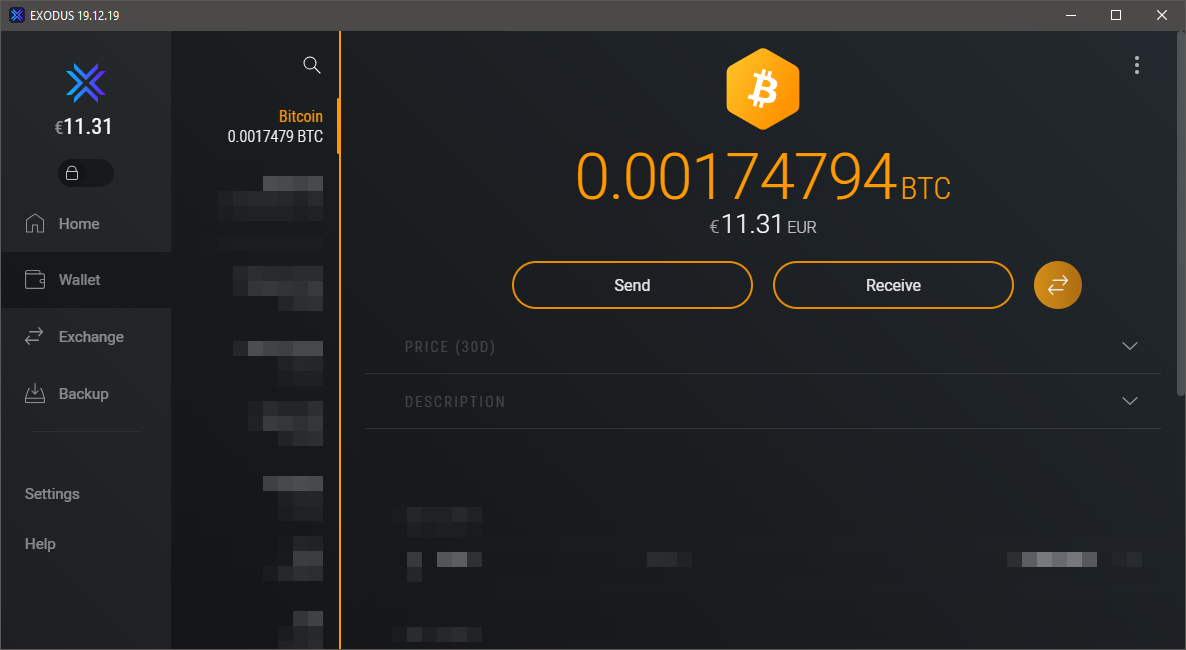Click the Bitcoin hexagon logo
1186x650 pixels.
pyautogui.click(x=762, y=89)
